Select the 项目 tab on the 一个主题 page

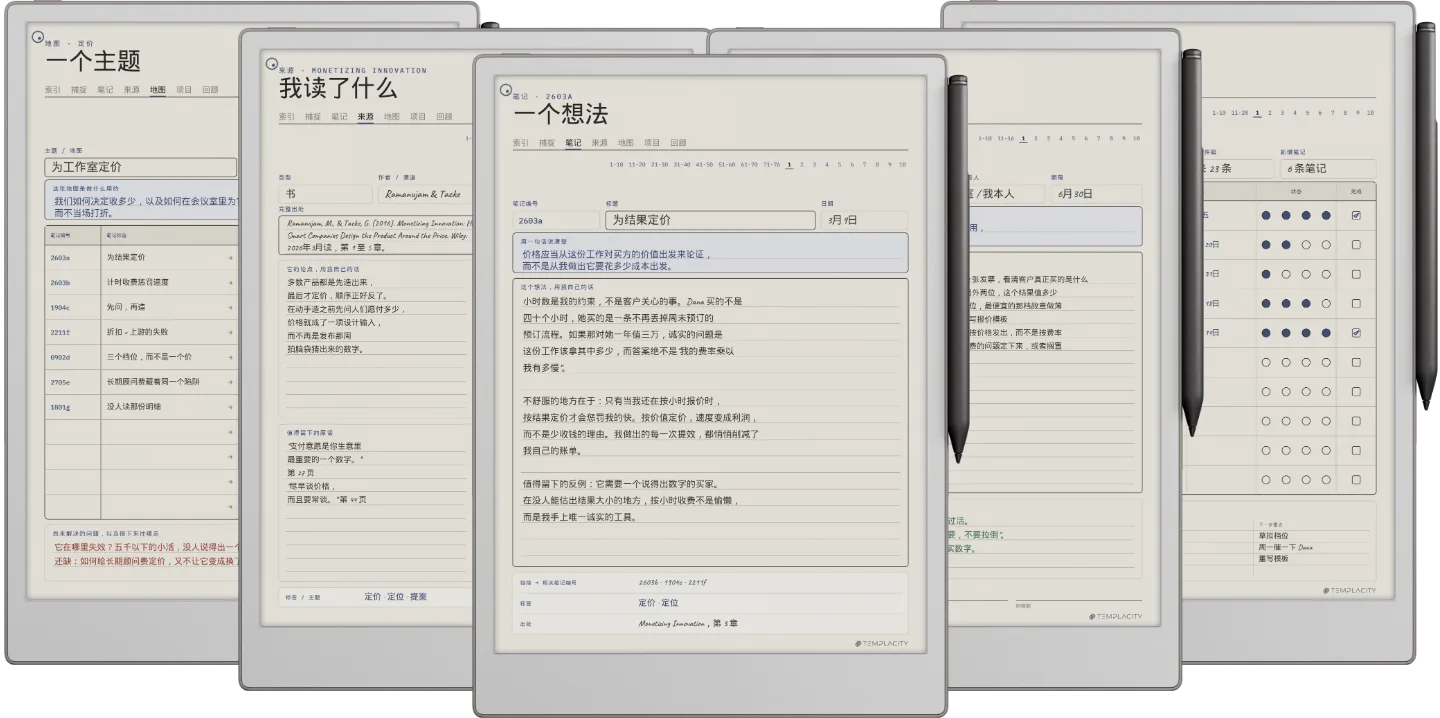coord(184,90)
